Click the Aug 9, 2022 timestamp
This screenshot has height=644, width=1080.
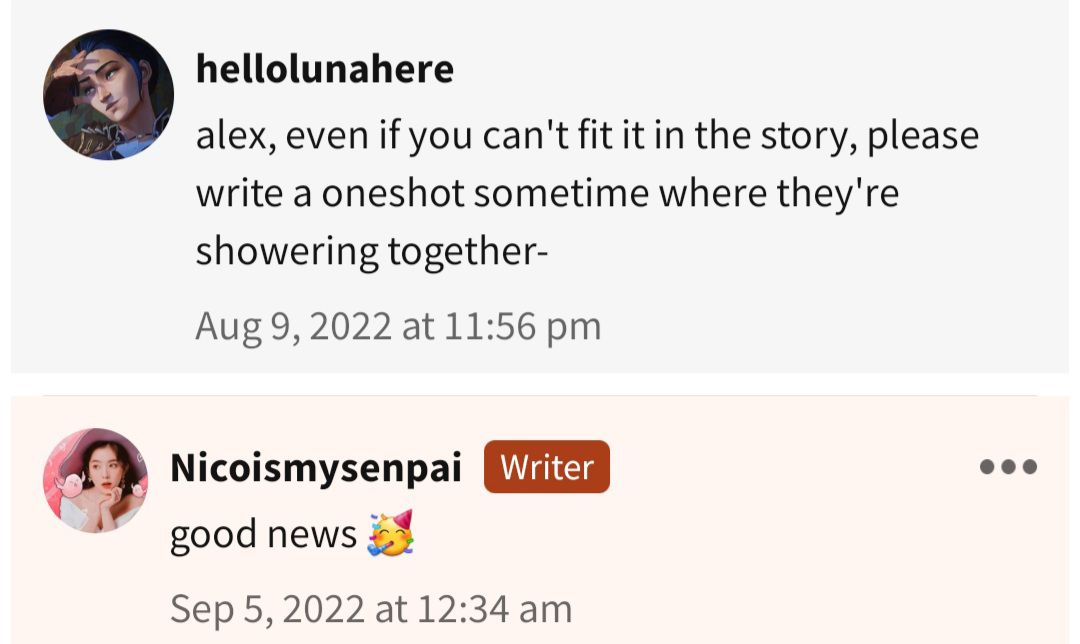click(x=398, y=326)
